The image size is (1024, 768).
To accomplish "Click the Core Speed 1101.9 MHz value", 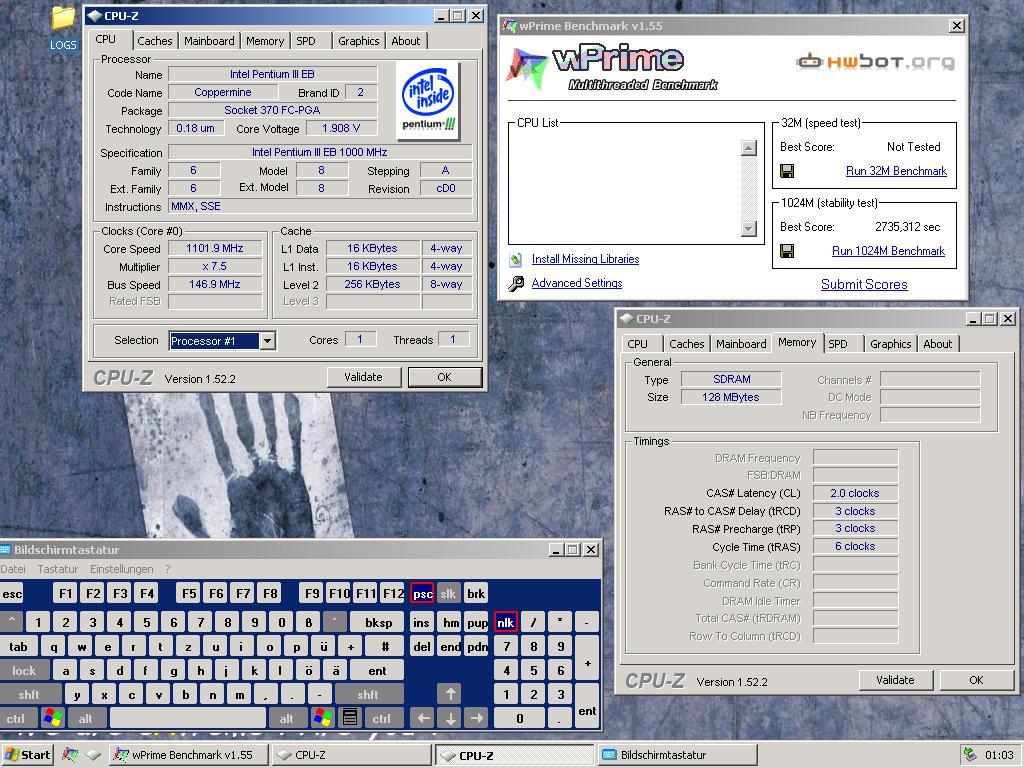I will (x=215, y=248).
